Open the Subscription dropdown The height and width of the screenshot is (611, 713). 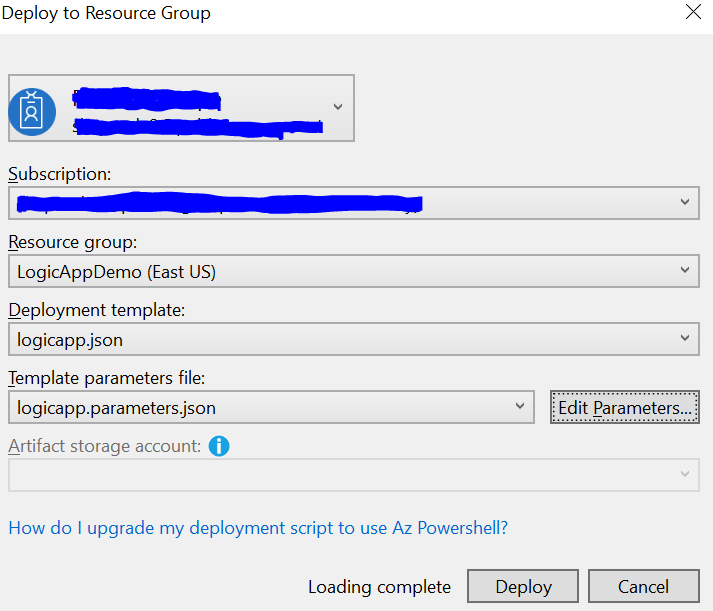[354, 203]
